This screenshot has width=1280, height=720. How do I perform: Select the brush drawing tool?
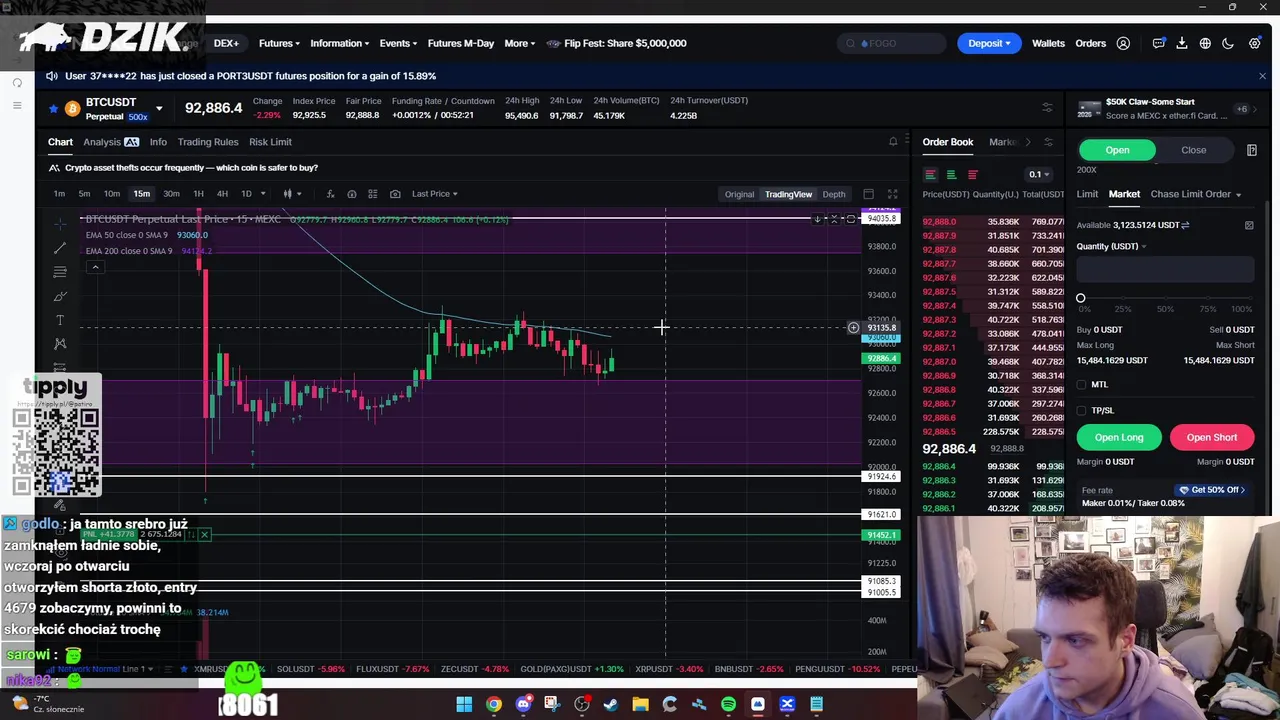(x=60, y=296)
